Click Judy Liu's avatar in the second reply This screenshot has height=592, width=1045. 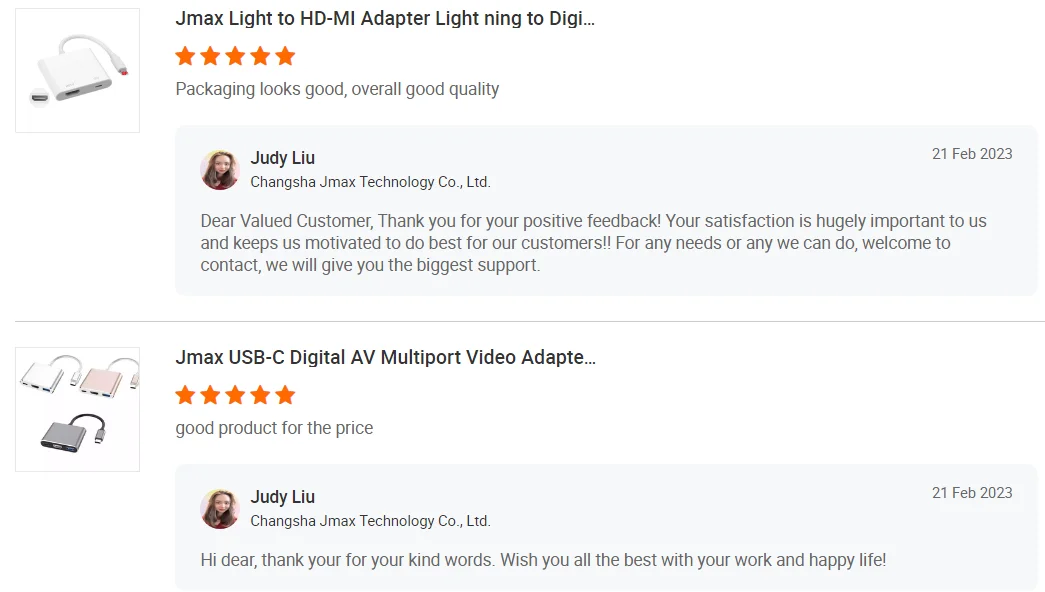[x=220, y=509]
